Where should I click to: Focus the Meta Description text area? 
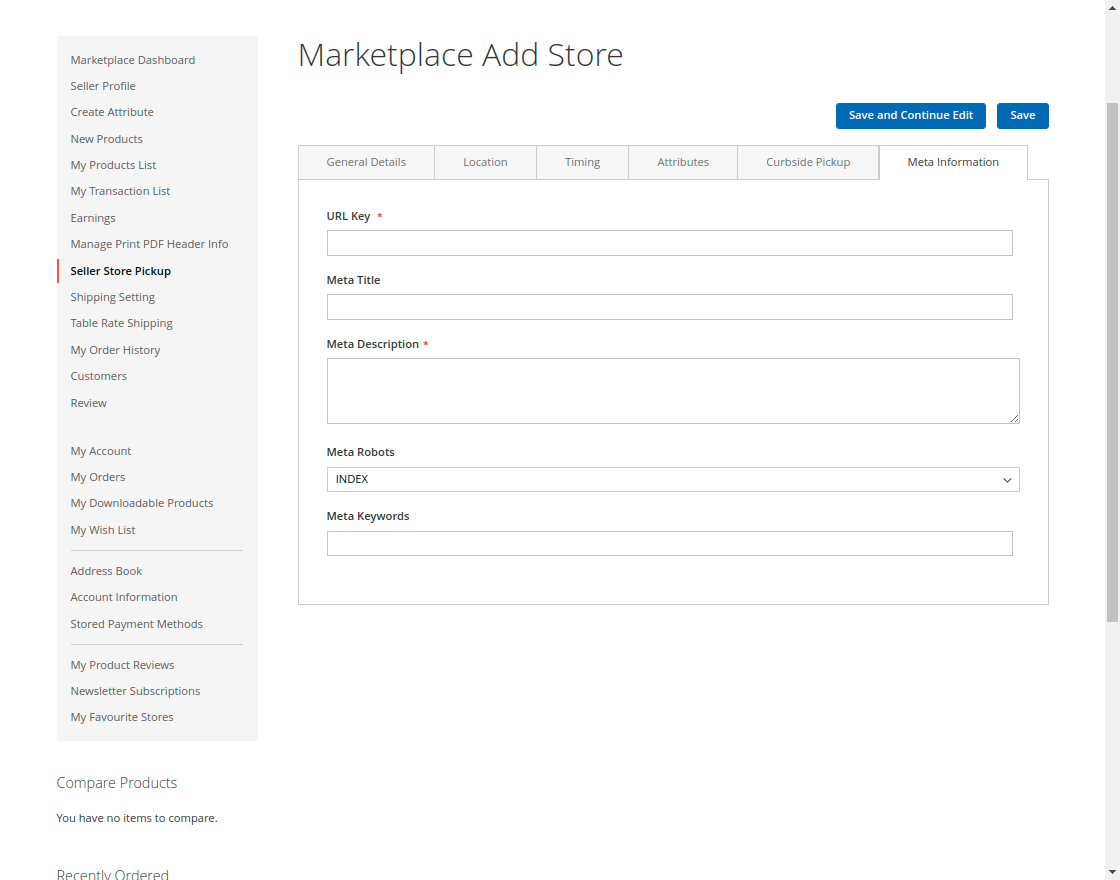point(672,390)
